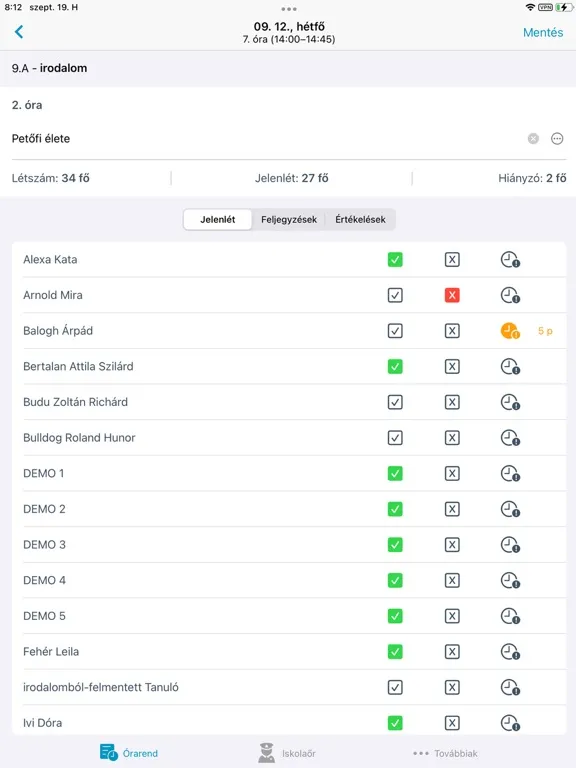
Task: Set late clock for DEMO 3
Action: pyautogui.click(x=510, y=545)
